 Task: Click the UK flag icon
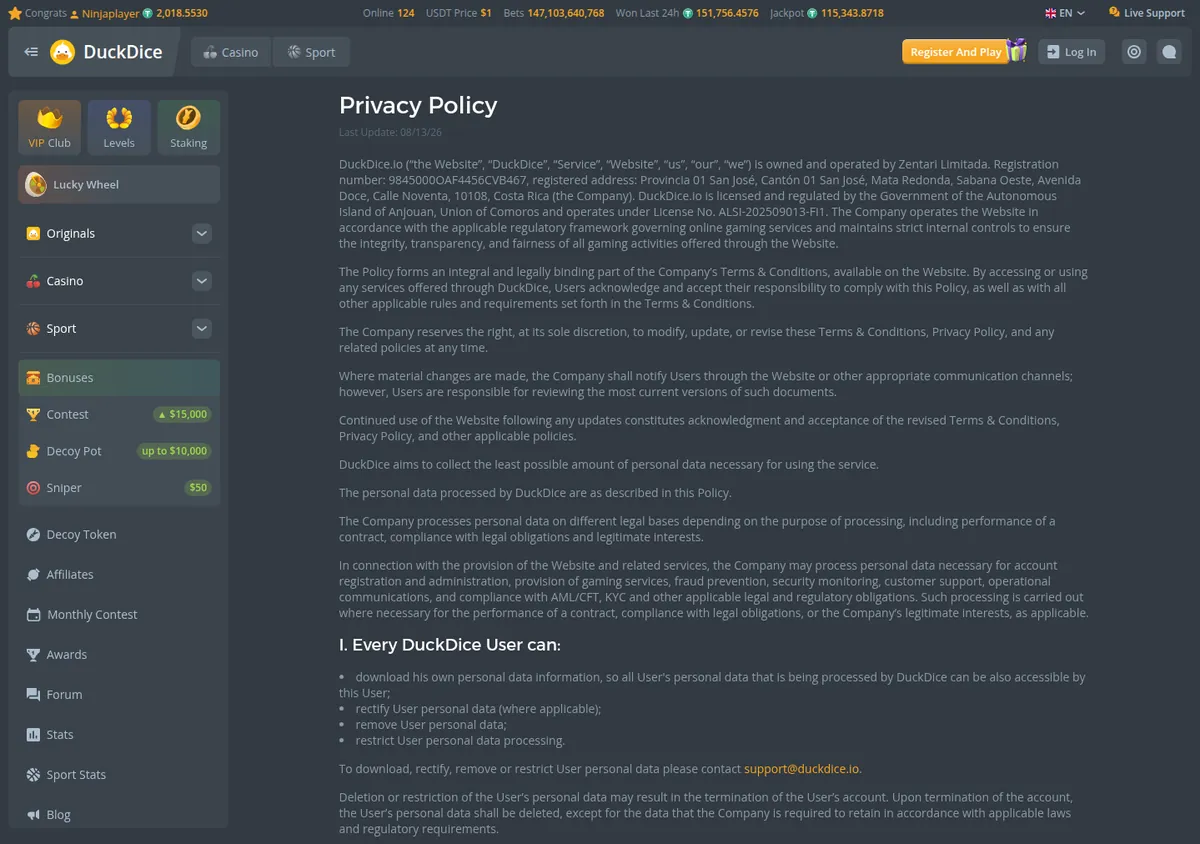click(x=1051, y=13)
